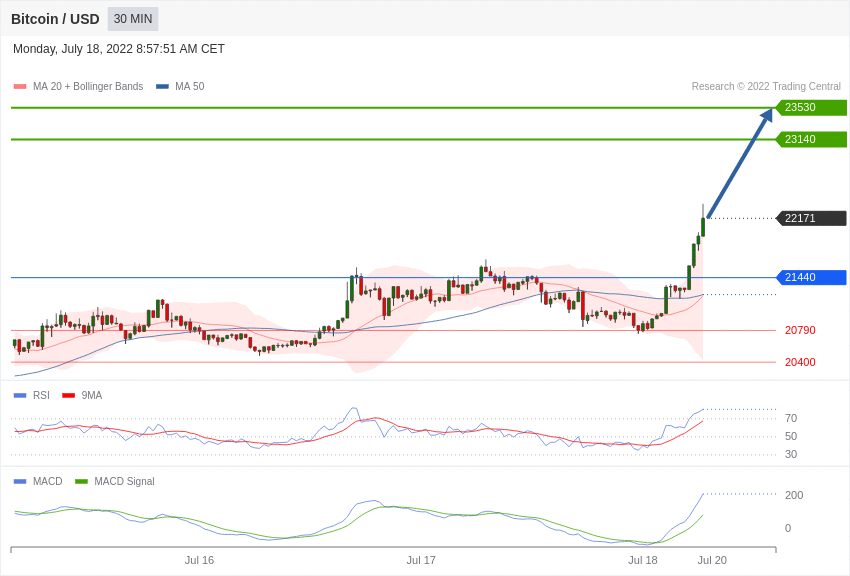Click the MA 20 + Bollinger Bands swatch
Viewport: 850px width, 576px height.
(20, 86)
